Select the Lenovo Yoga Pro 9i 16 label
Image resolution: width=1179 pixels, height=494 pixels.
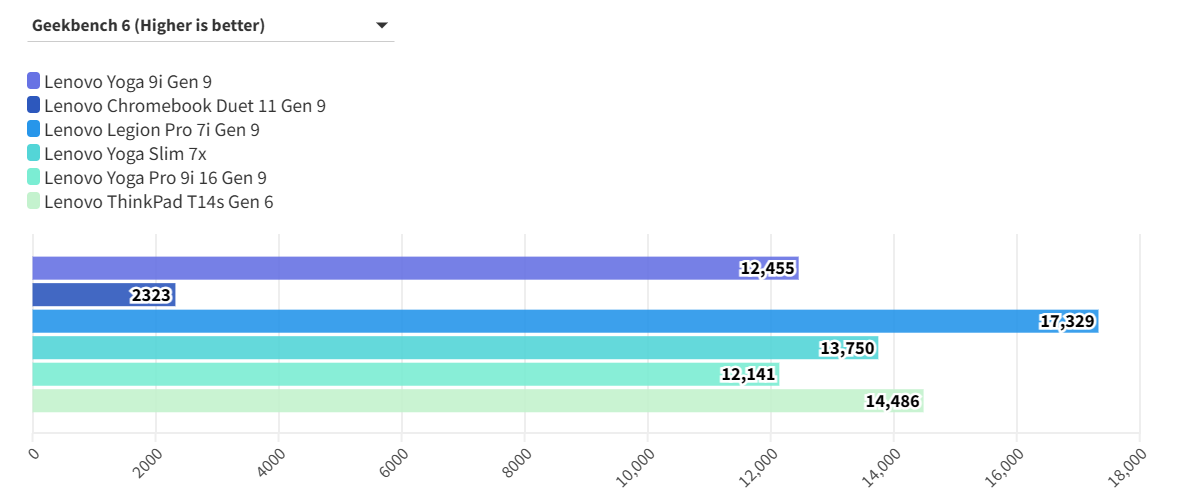coord(155,178)
